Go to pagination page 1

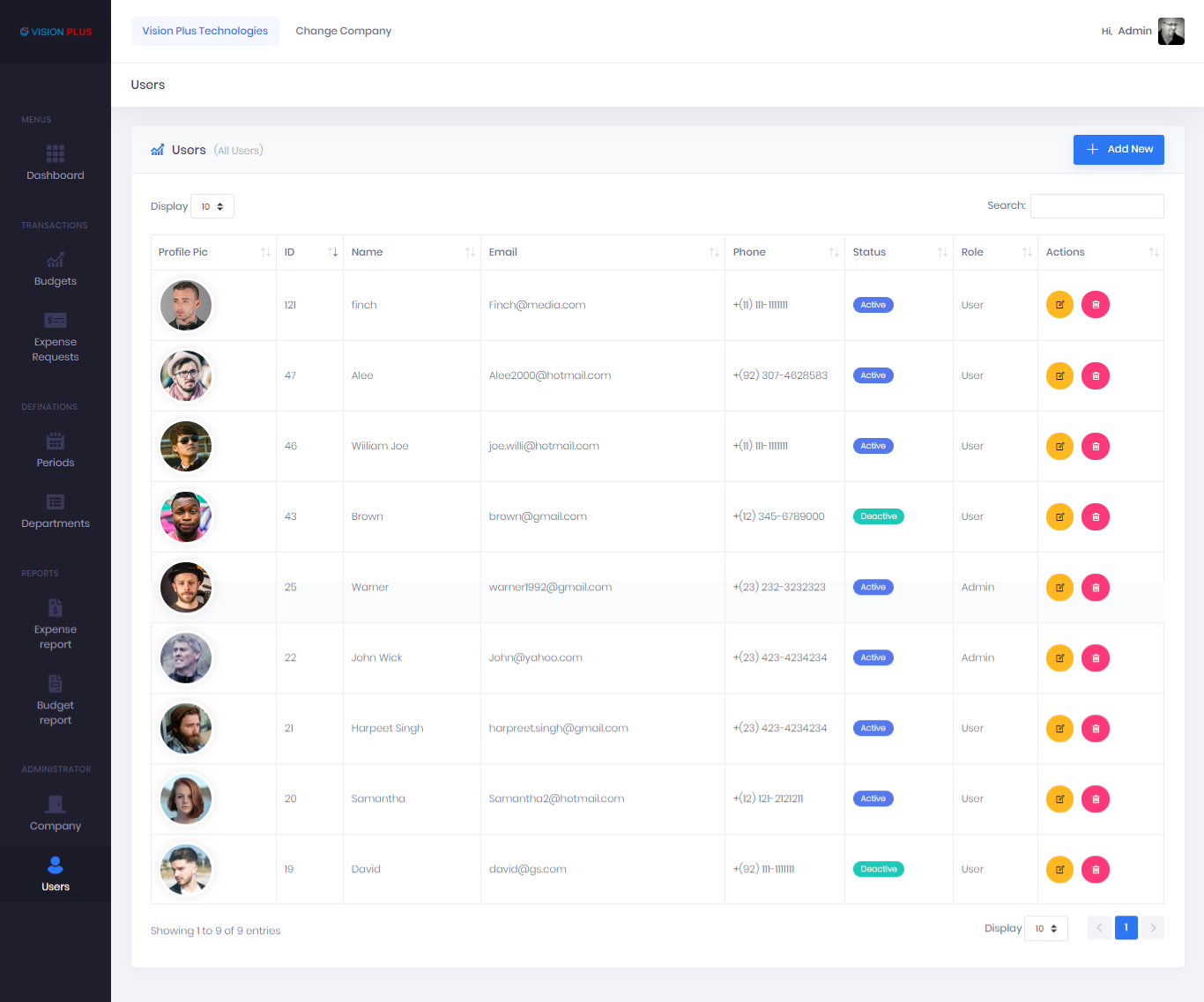coord(1126,928)
